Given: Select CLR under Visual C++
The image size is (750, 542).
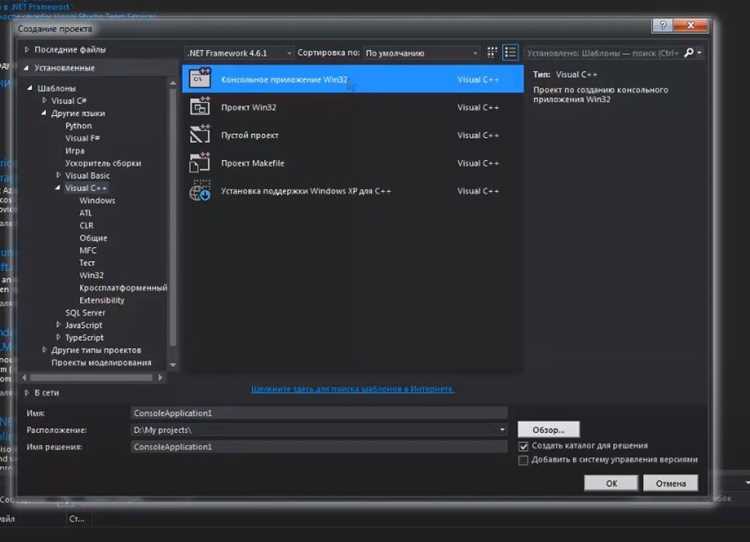Looking at the screenshot, I should point(87,225).
